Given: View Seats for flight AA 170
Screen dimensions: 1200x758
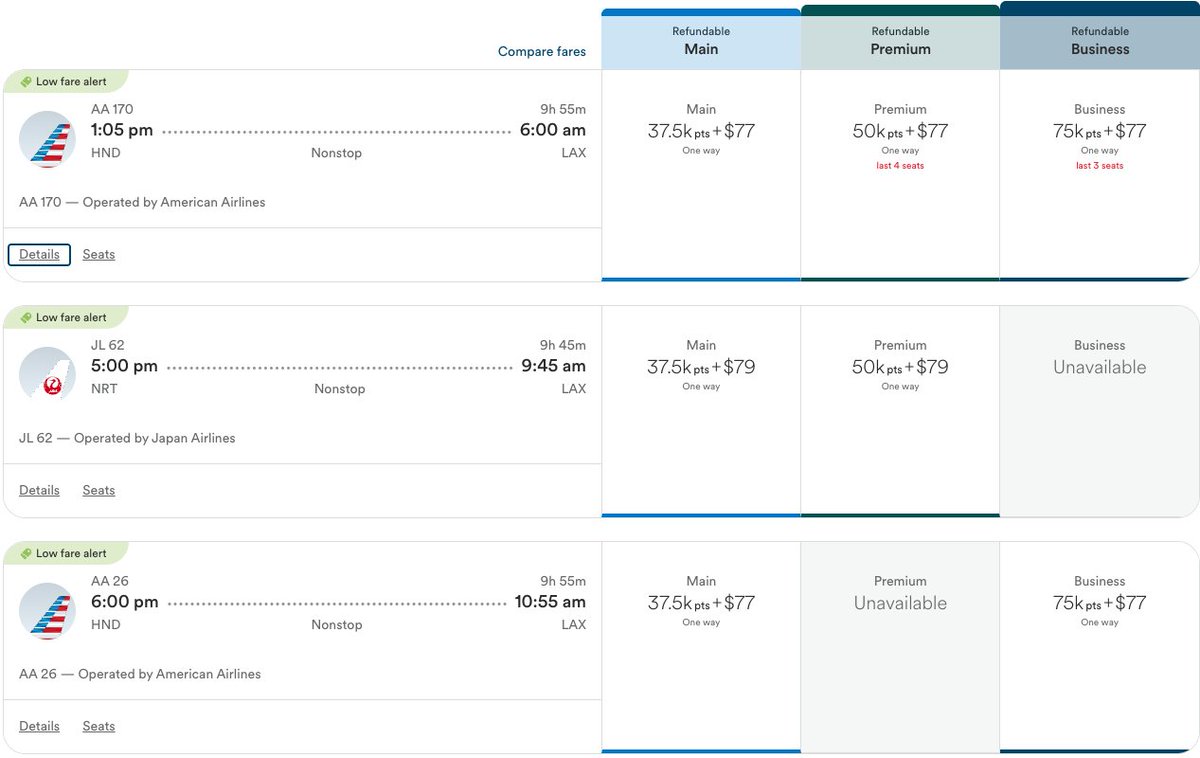Looking at the screenshot, I should coord(99,254).
